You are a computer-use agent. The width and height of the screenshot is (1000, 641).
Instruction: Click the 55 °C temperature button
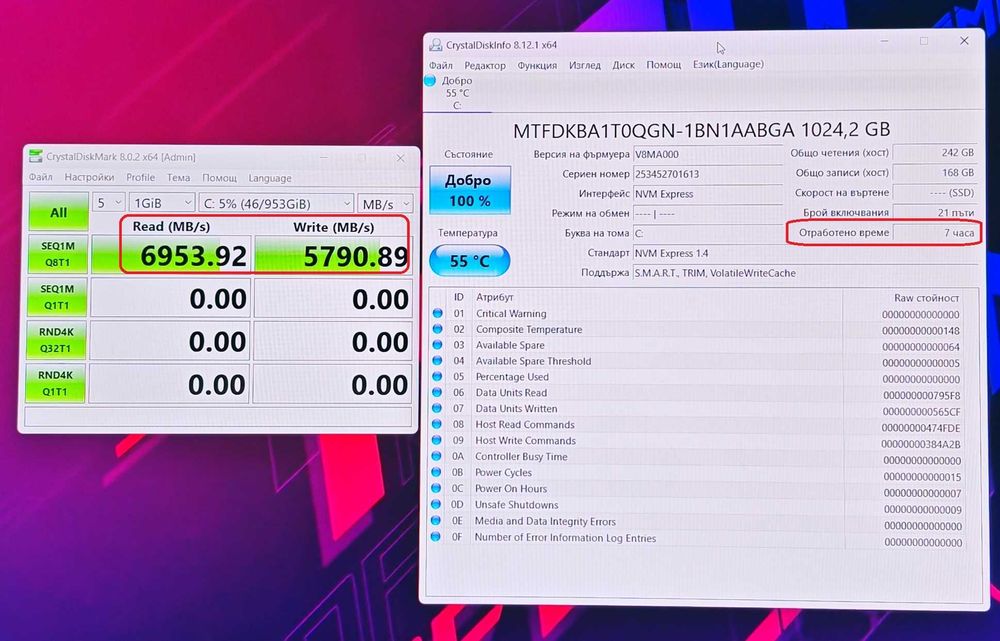pos(469,261)
